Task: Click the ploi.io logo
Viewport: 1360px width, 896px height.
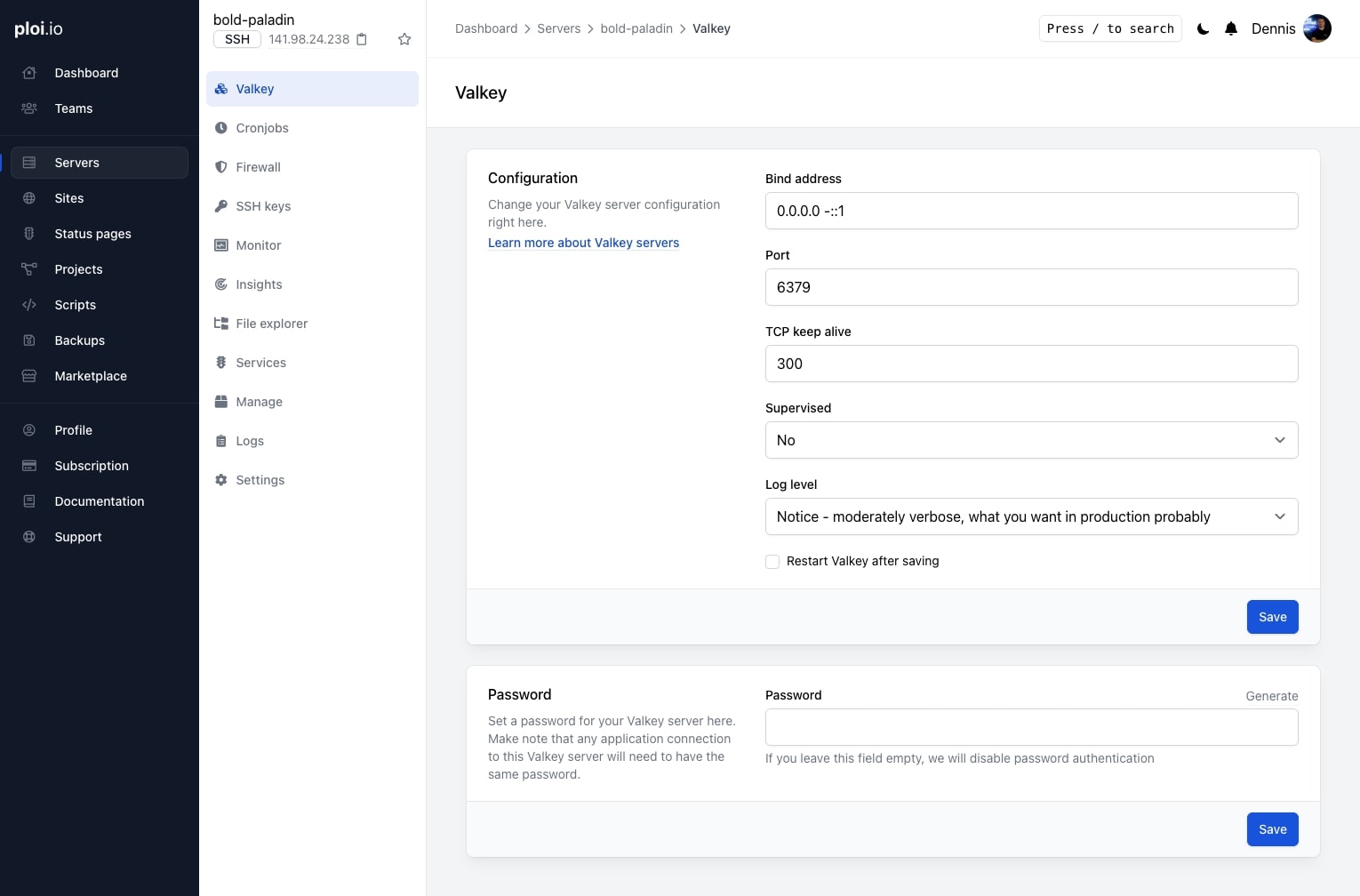Action: (38, 28)
